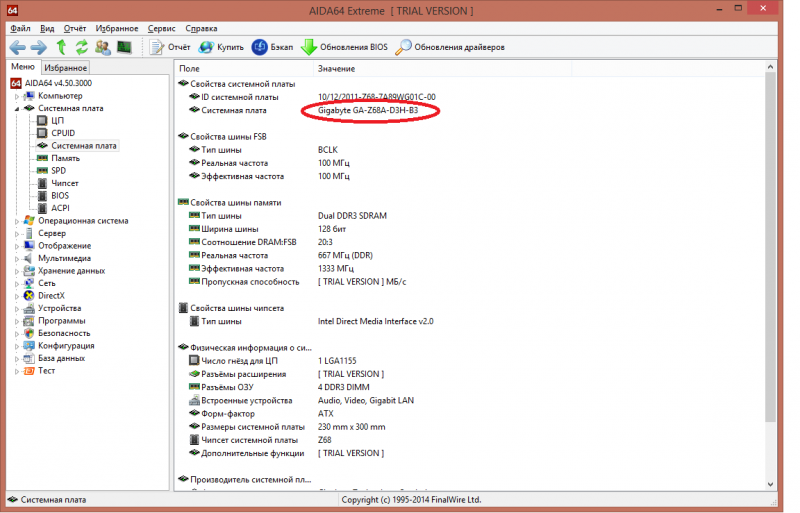
Task: Select ЦП in the tree
Action: click(57, 120)
